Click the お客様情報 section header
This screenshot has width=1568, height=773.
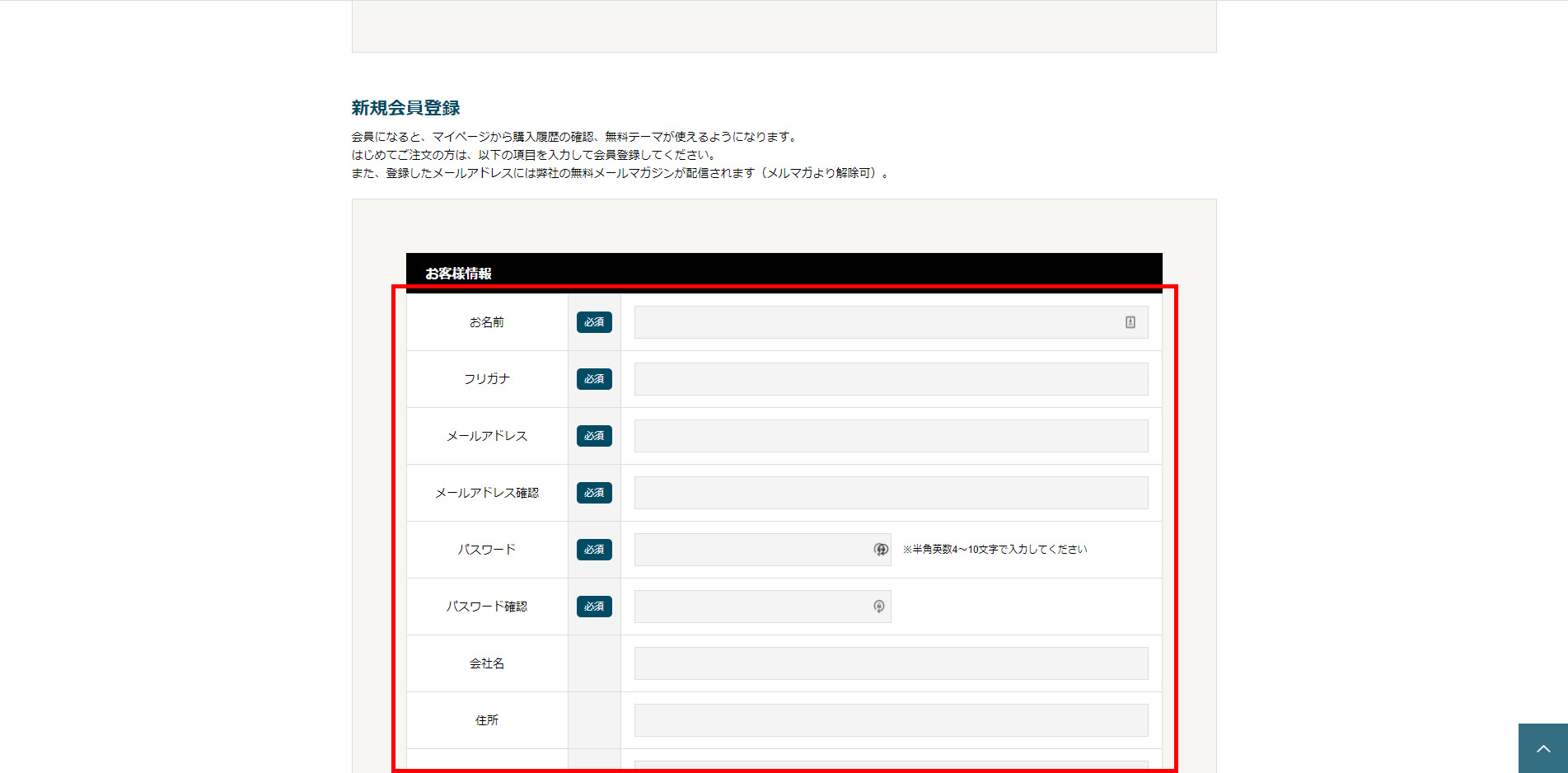click(x=458, y=273)
